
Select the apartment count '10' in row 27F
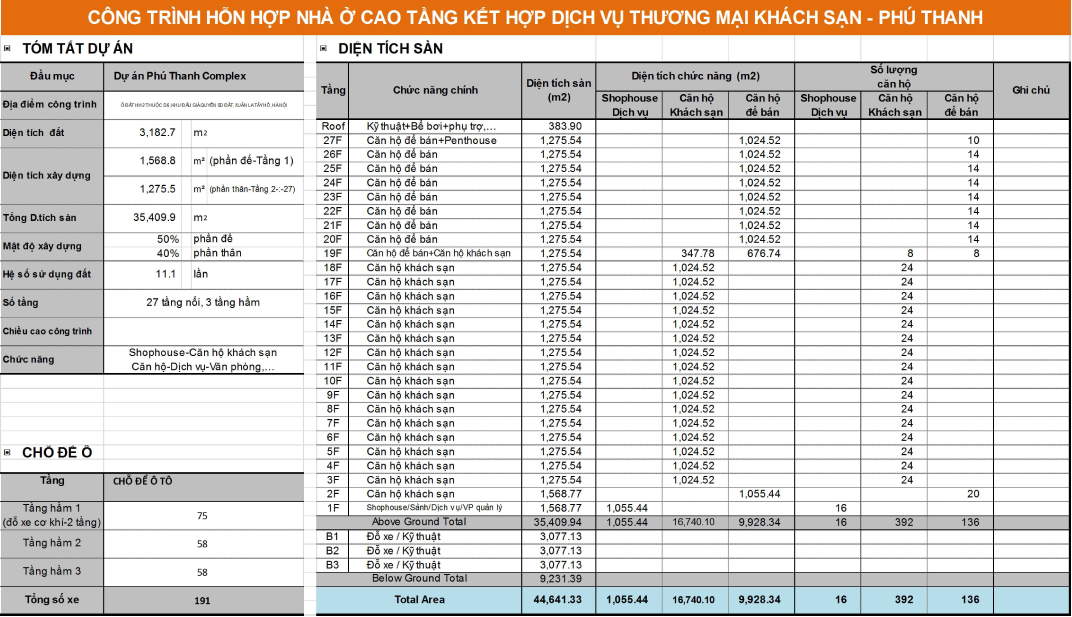[x=973, y=140]
